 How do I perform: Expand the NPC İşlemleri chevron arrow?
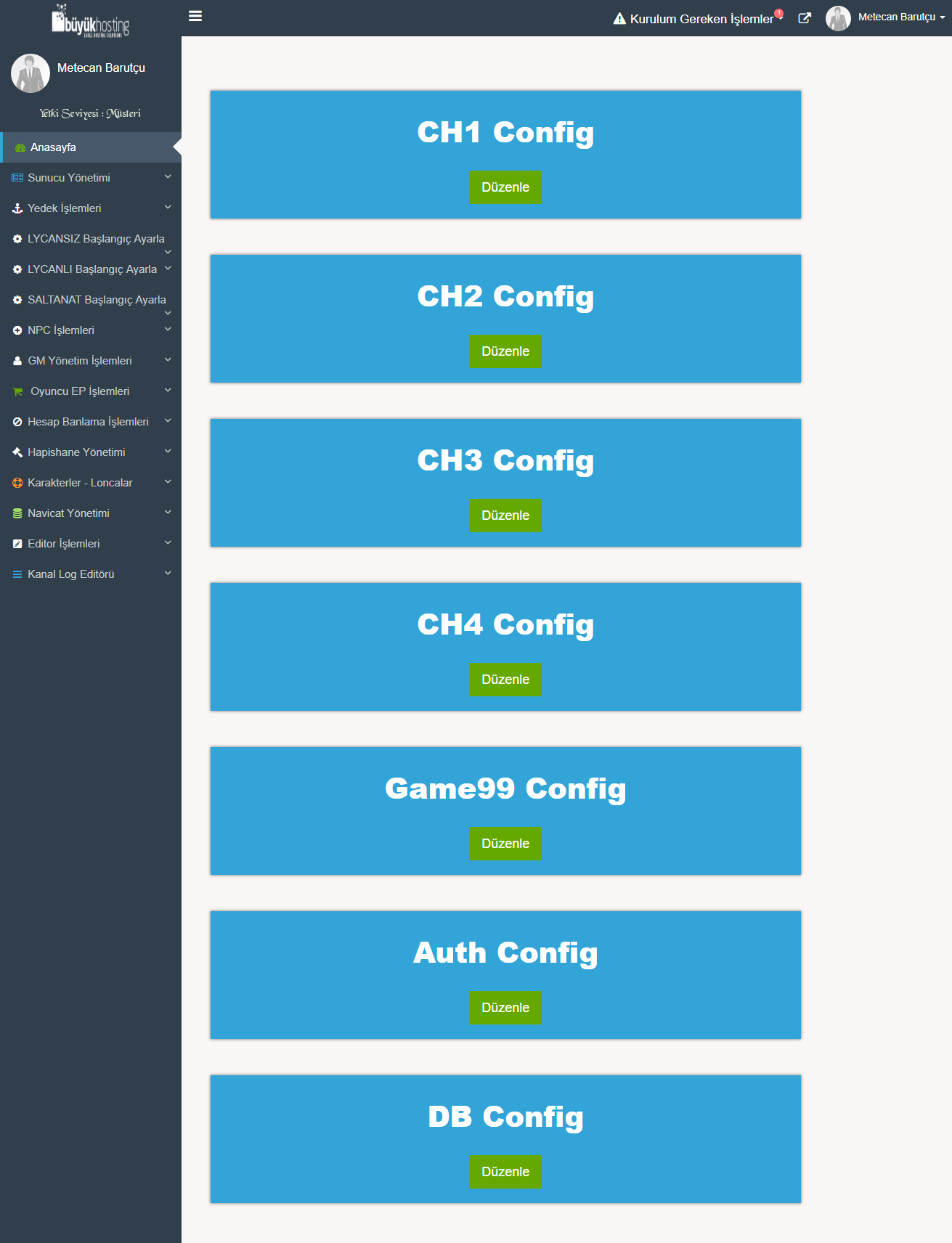click(x=168, y=329)
